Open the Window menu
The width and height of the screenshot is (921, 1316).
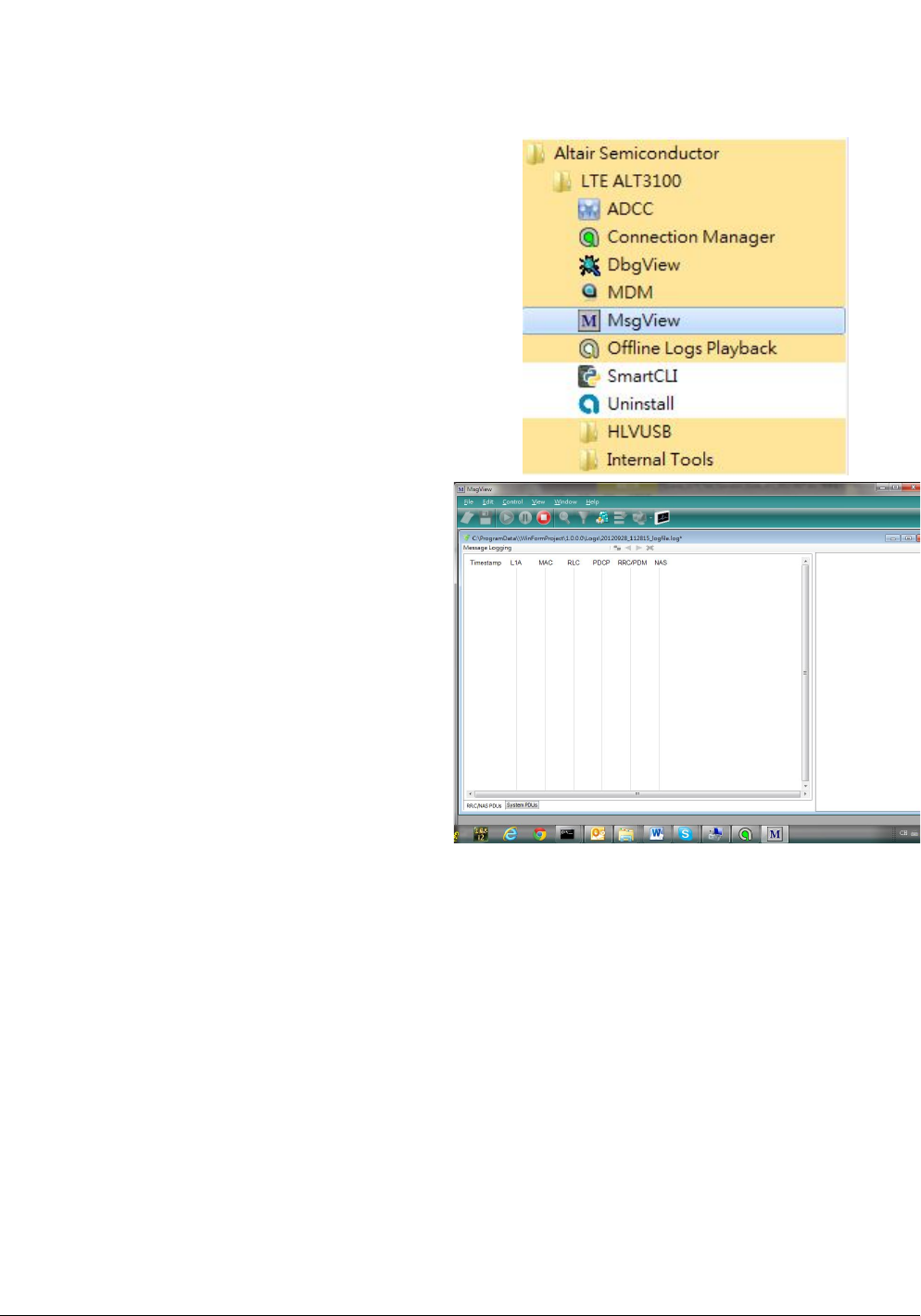click(565, 502)
